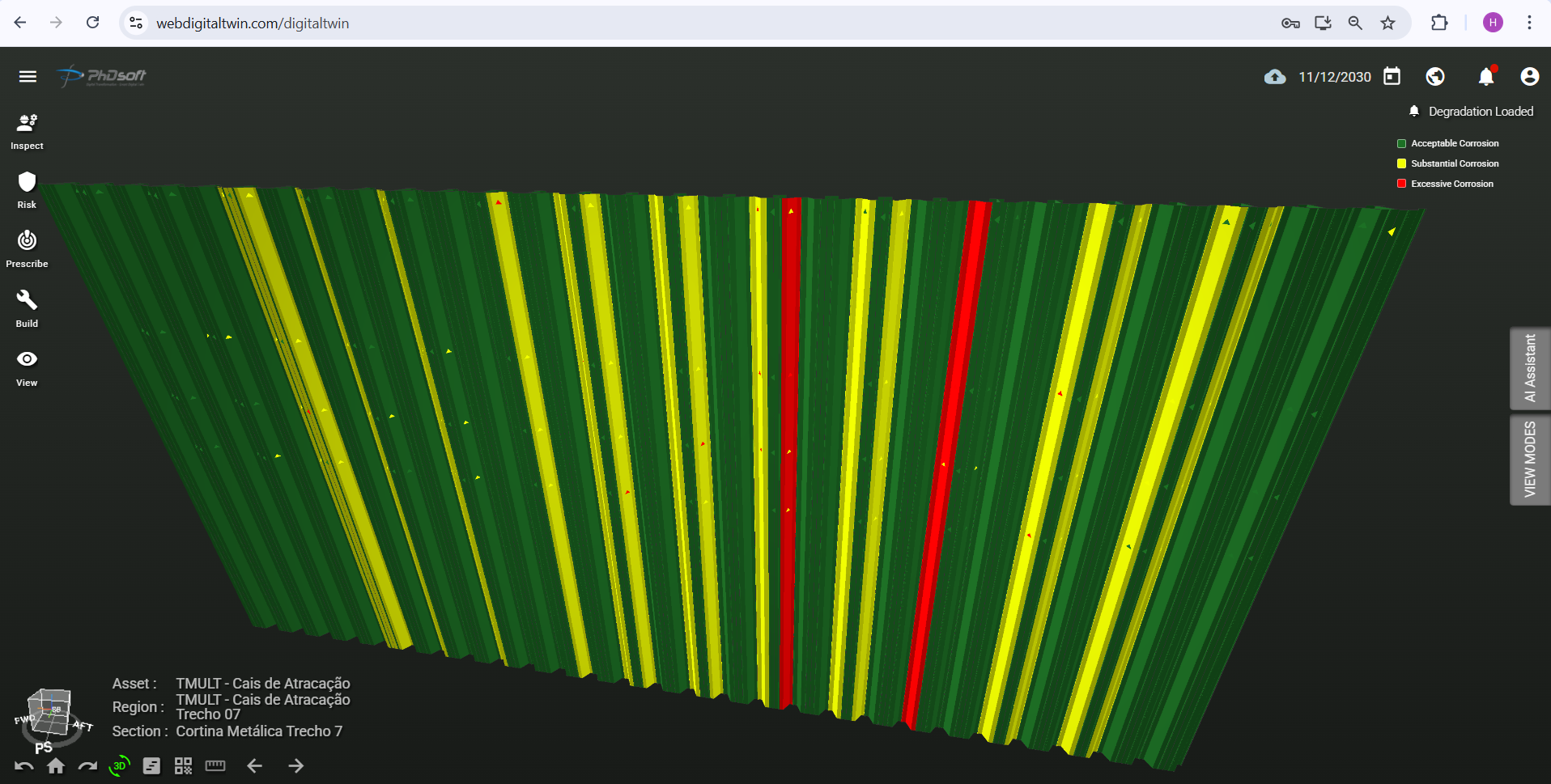Open the VIEW MODES side tab
The image size is (1551, 784).
click(x=1530, y=460)
